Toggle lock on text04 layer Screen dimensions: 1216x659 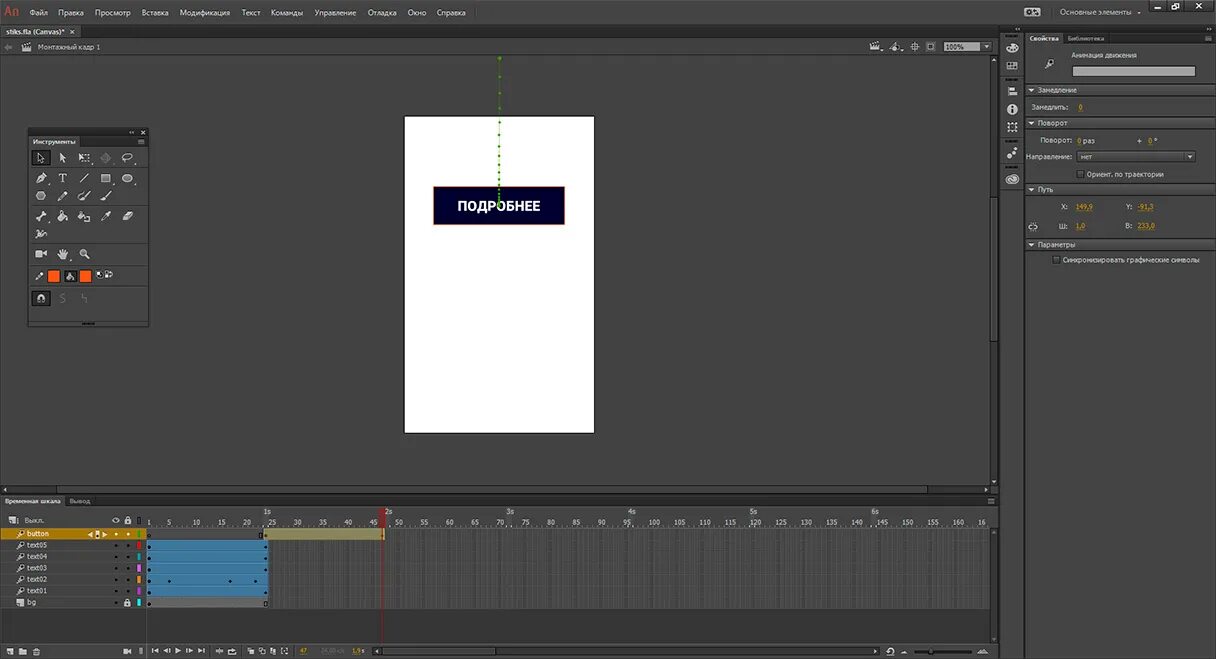pyautogui.click(x=128, y=557)
